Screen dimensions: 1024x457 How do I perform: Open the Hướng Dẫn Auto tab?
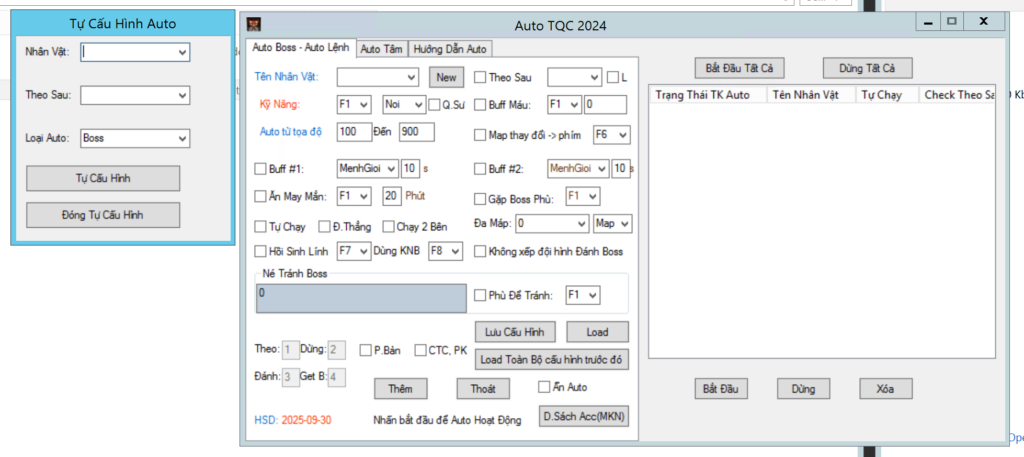click(450, 48)
